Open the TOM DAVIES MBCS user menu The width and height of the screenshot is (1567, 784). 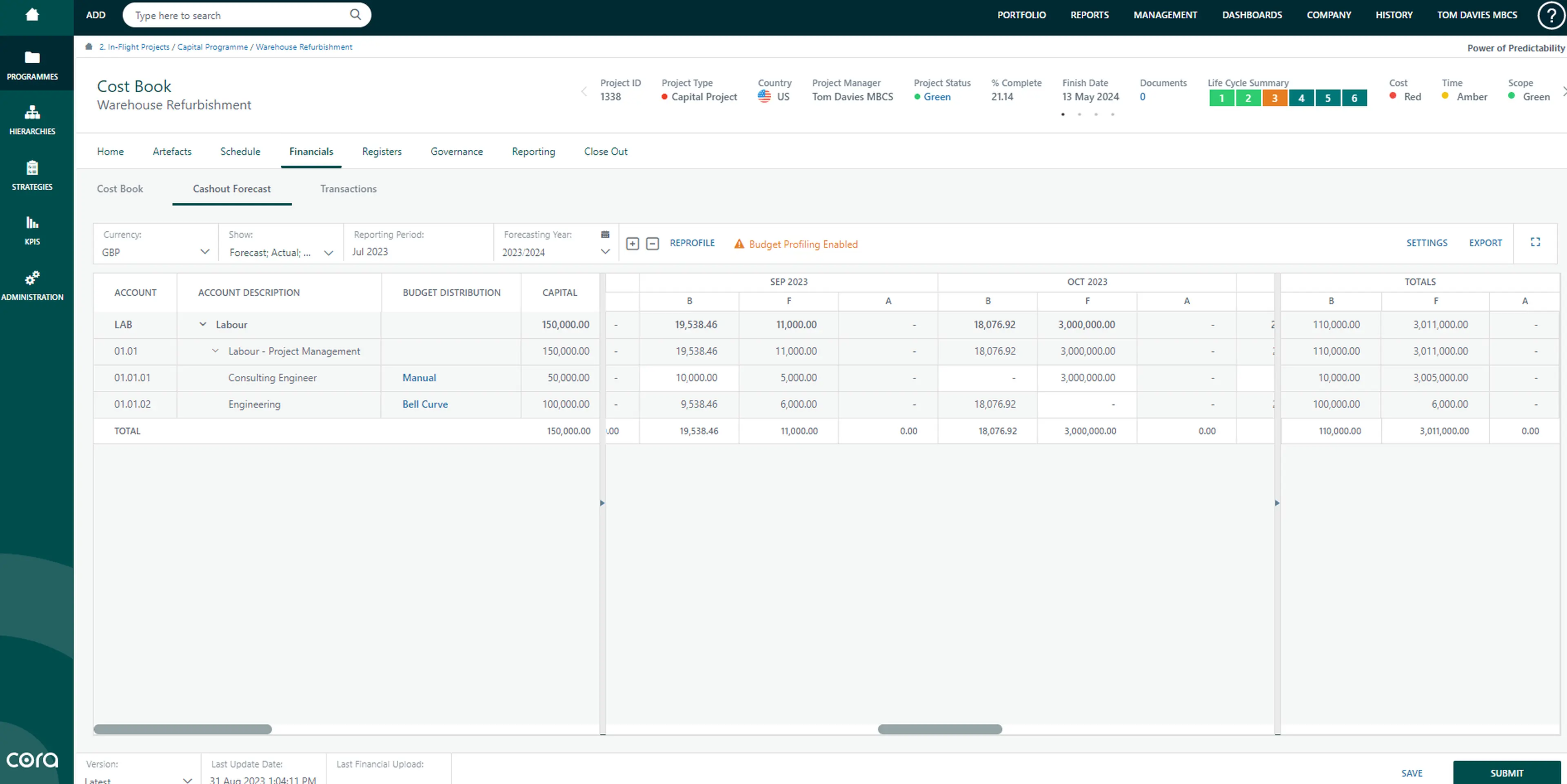tap(1477, 15)
